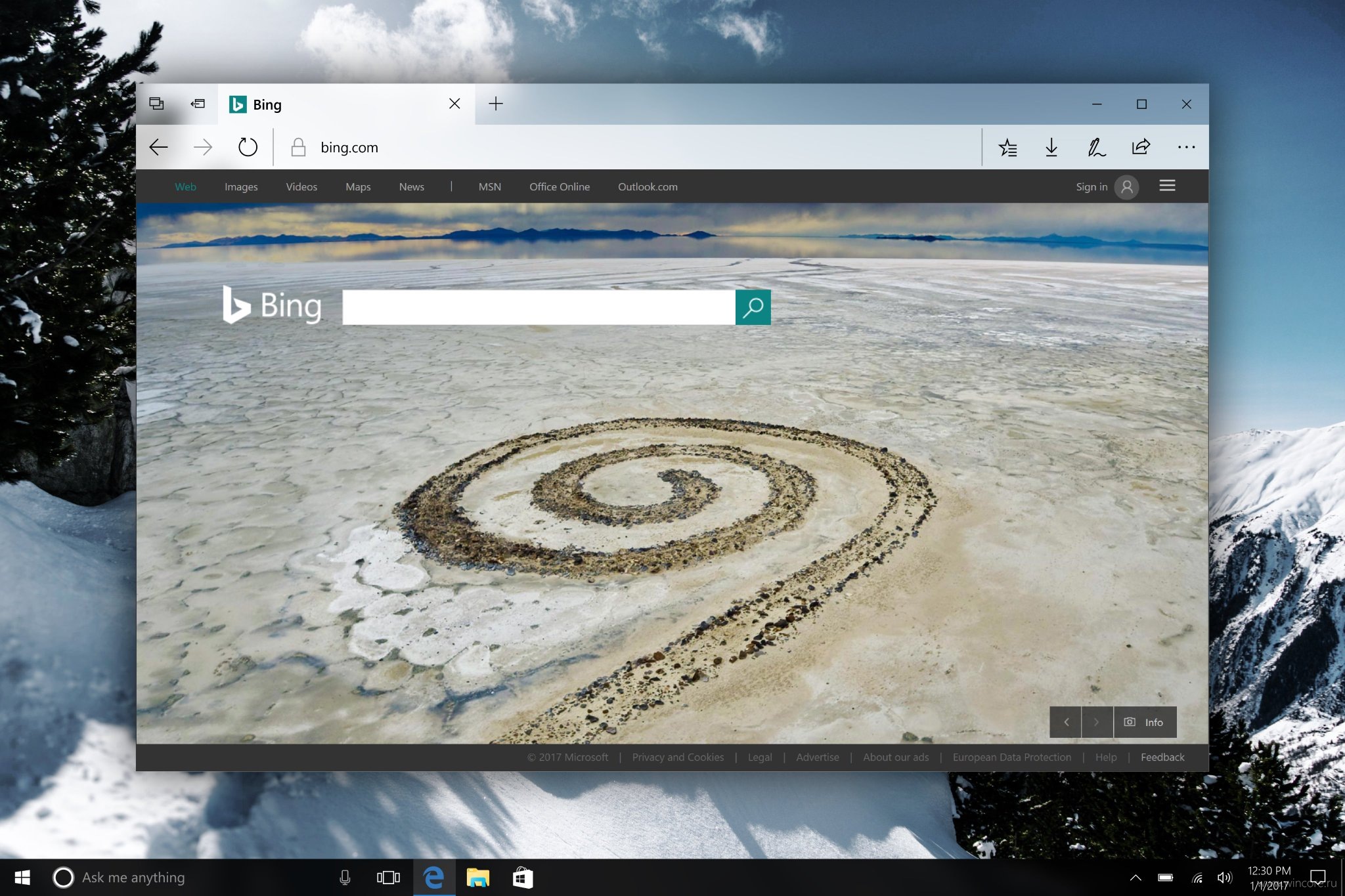Click the Edge taskbar icon
The image size is (1345, 896).
point(433,878)
